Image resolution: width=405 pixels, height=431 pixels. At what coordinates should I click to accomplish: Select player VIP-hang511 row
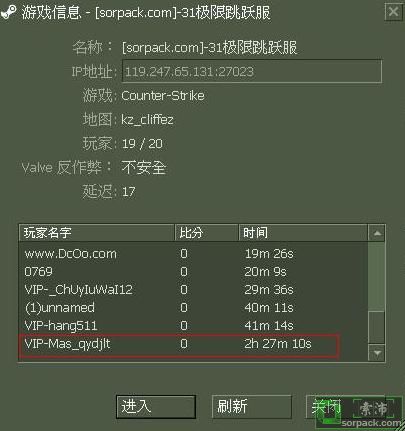click(193, 325)
